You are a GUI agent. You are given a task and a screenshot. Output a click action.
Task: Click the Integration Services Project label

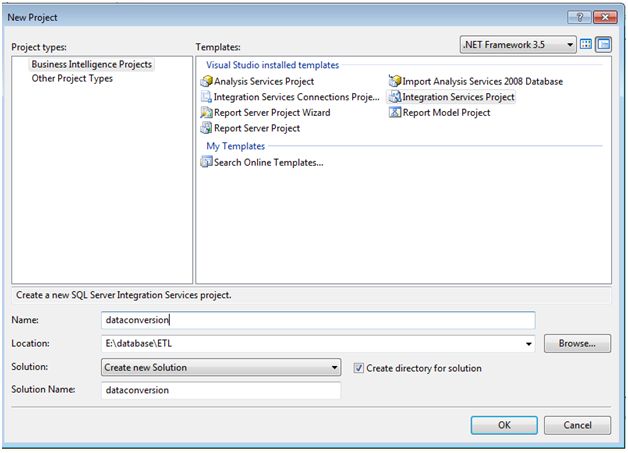tap(459, 97)
